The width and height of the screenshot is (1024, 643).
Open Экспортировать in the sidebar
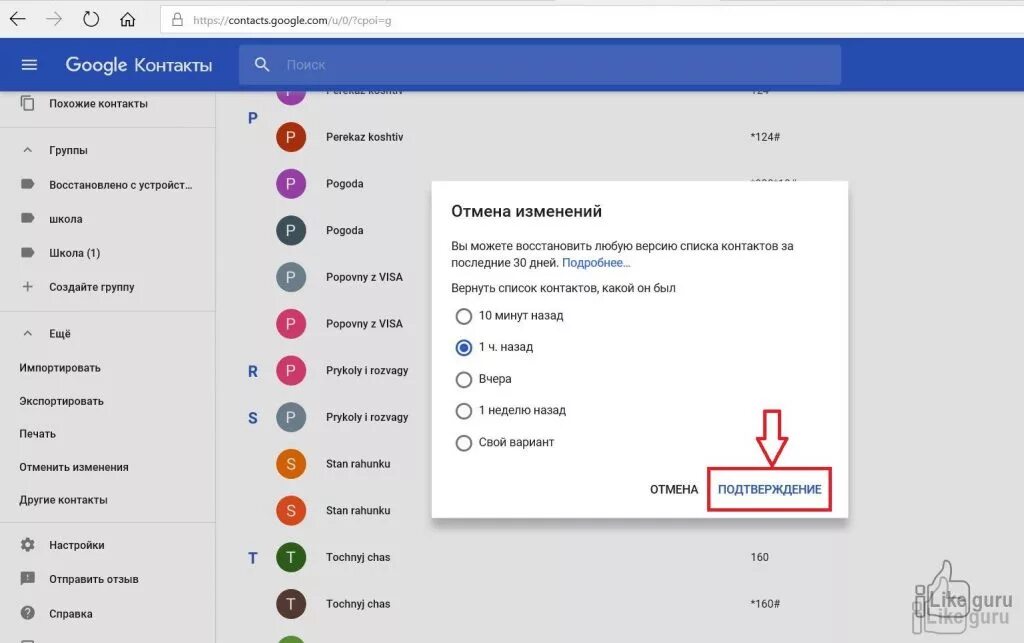pos(61,401)
